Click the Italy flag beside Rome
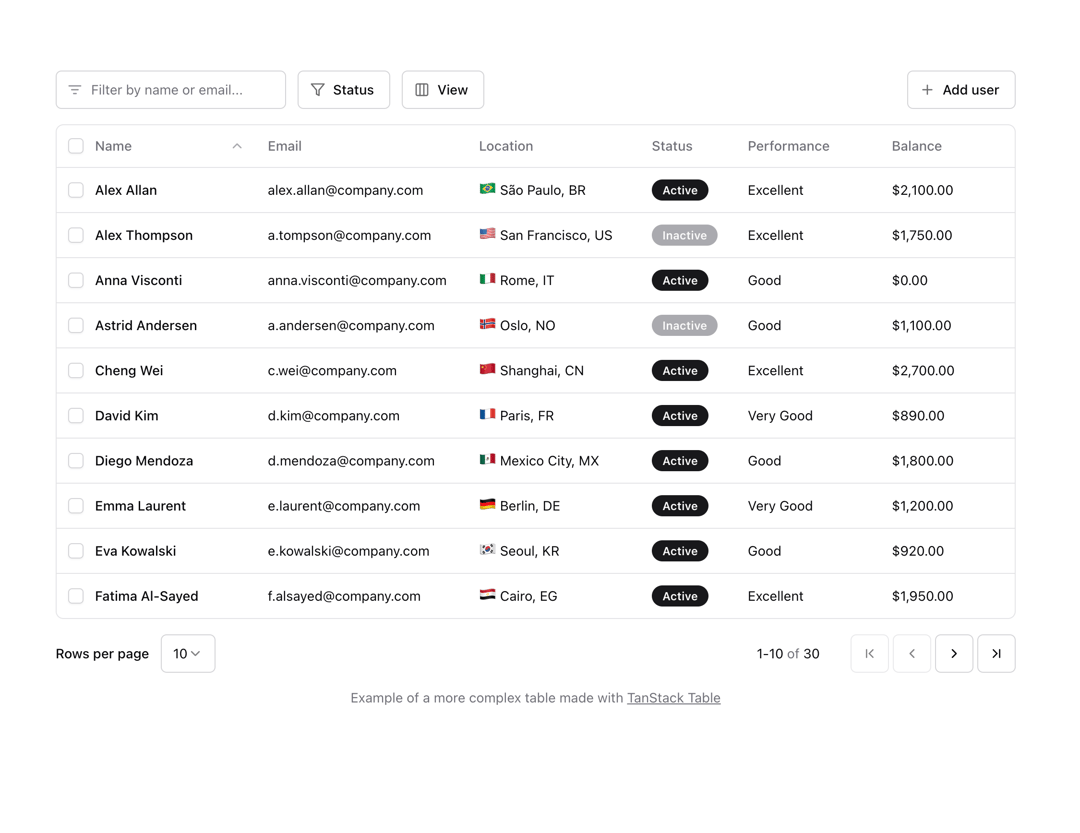This screenshot has width=1080, height=833. click(487, 279)
